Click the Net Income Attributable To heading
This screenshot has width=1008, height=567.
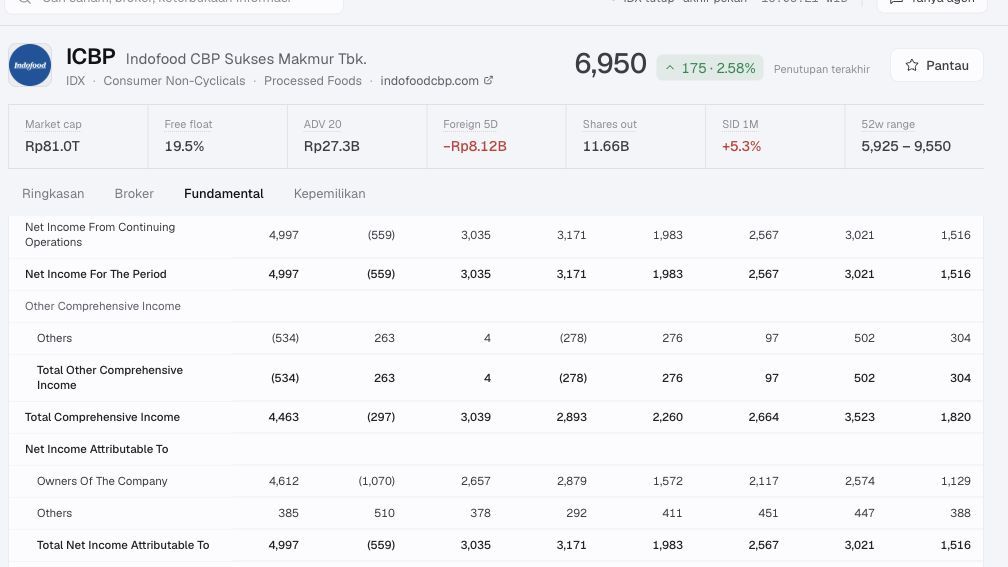tap(96, 449)
